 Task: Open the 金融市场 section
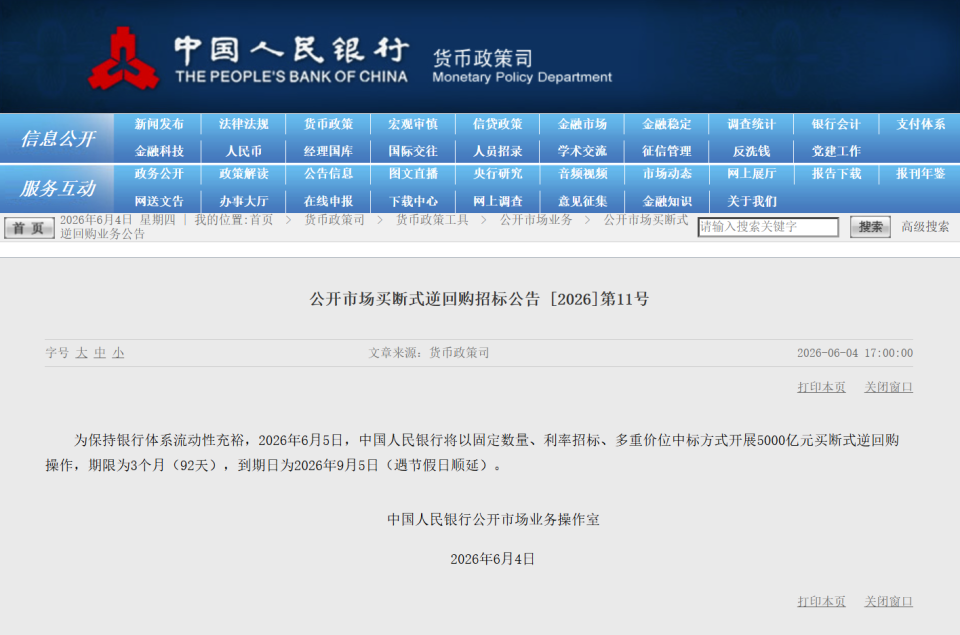[x=582, y=124]
